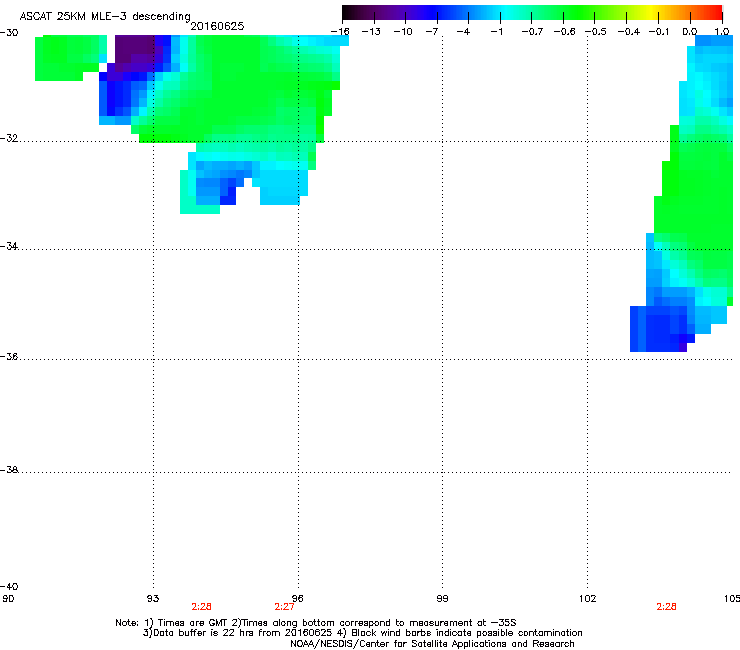Screen dimensions: 740x650
Task: Click the colorbar label -0.6
Action: click(564, 32)
